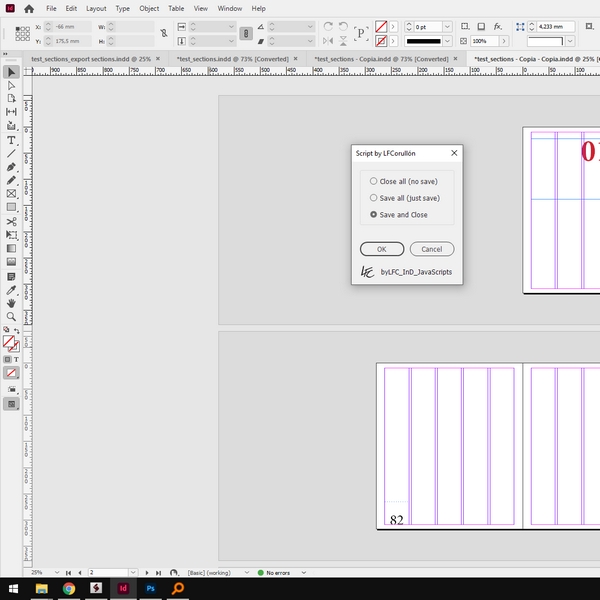Select the Save and Close option

point(398,215)
